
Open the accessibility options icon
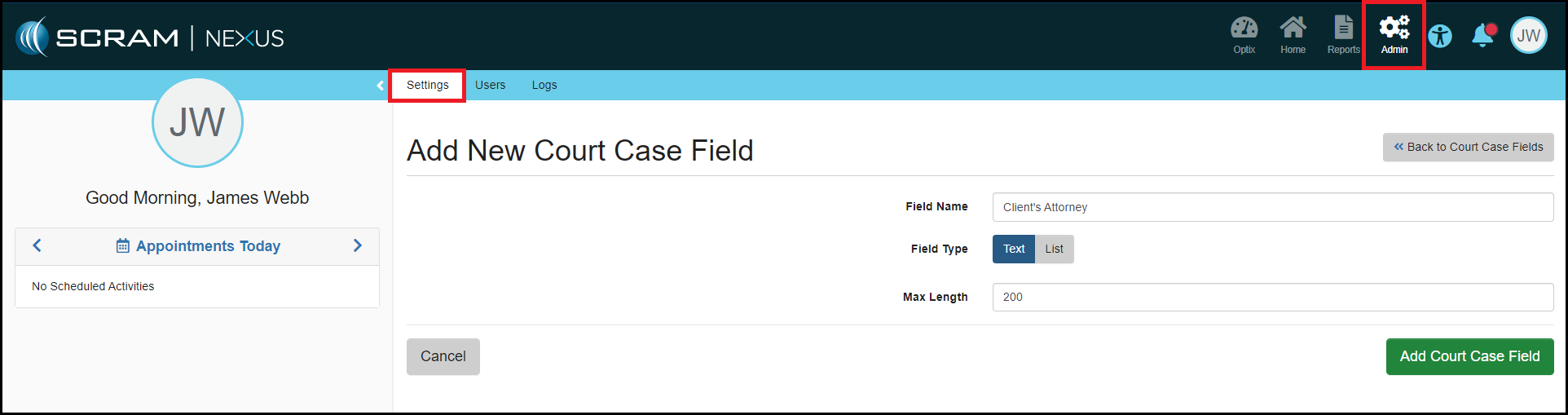1440,36
